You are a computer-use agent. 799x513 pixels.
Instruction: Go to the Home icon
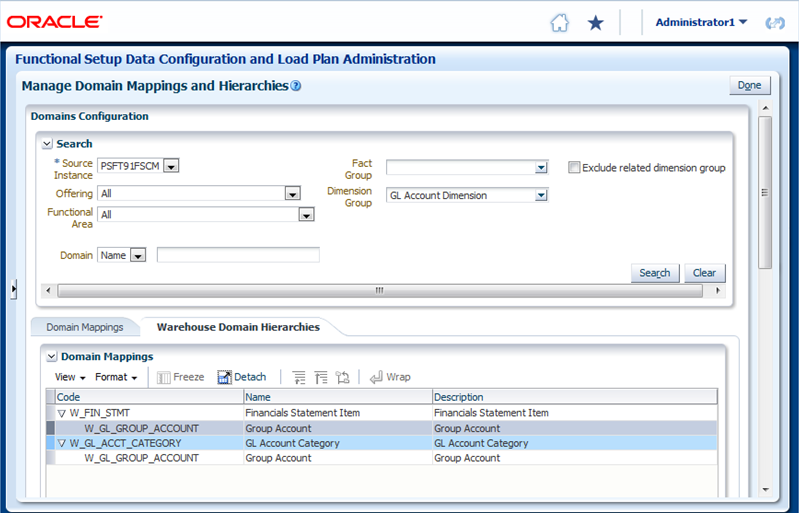click(560, 22)
